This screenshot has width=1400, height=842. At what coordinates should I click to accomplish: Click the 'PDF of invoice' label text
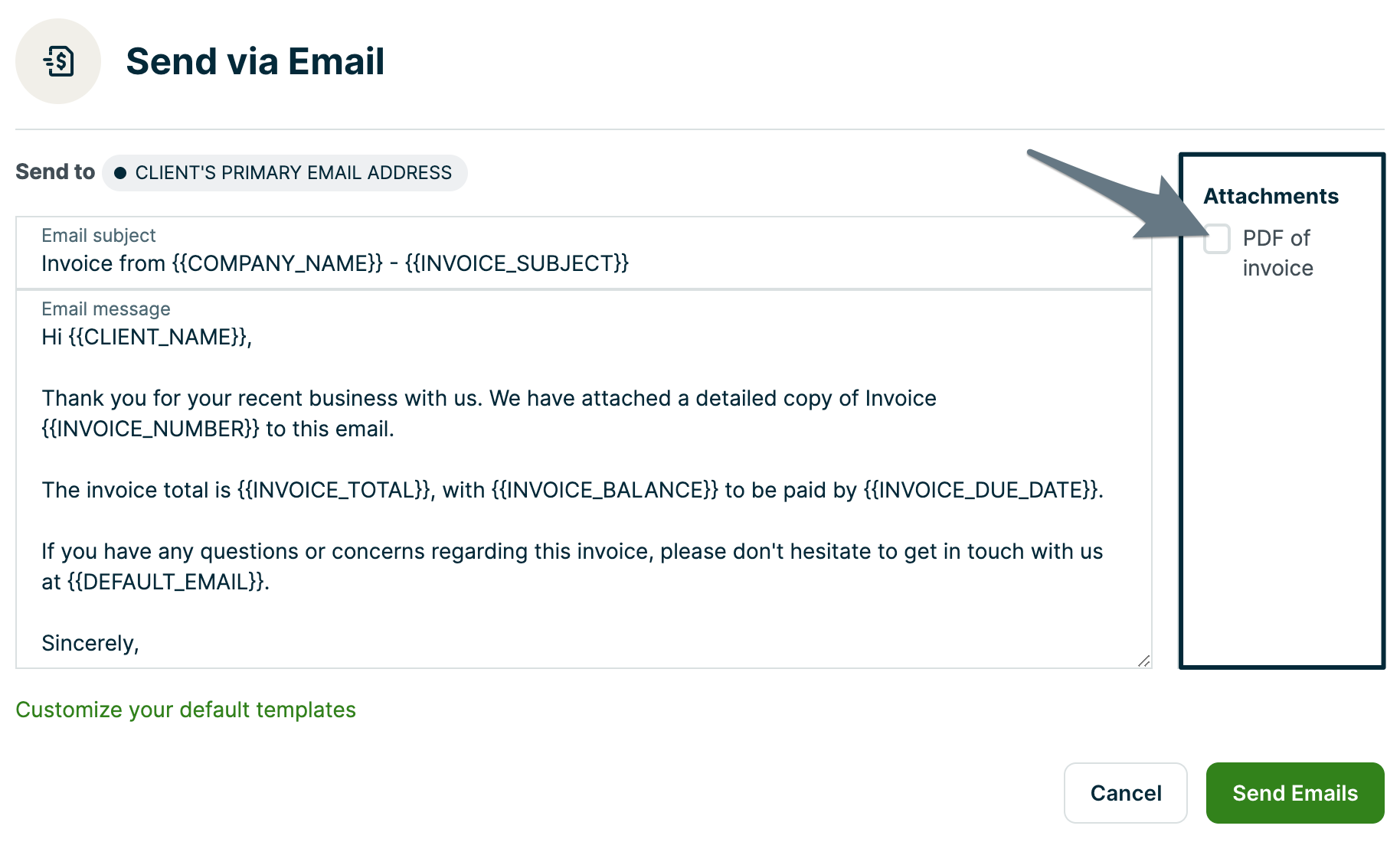pos(1277,253)
